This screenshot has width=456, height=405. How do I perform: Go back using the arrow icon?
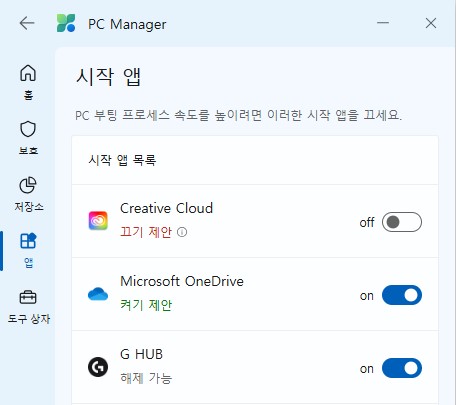coord(27,23)
